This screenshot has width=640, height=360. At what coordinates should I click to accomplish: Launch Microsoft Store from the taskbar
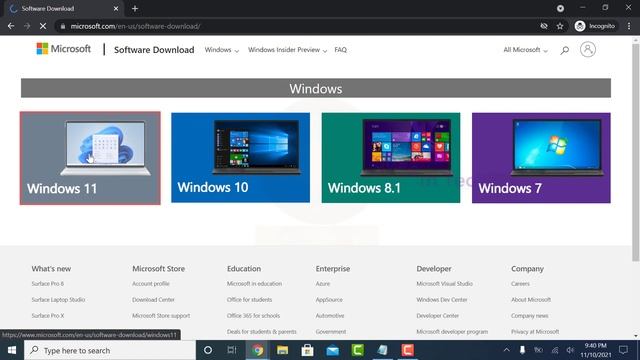click(x=307, y=350)
